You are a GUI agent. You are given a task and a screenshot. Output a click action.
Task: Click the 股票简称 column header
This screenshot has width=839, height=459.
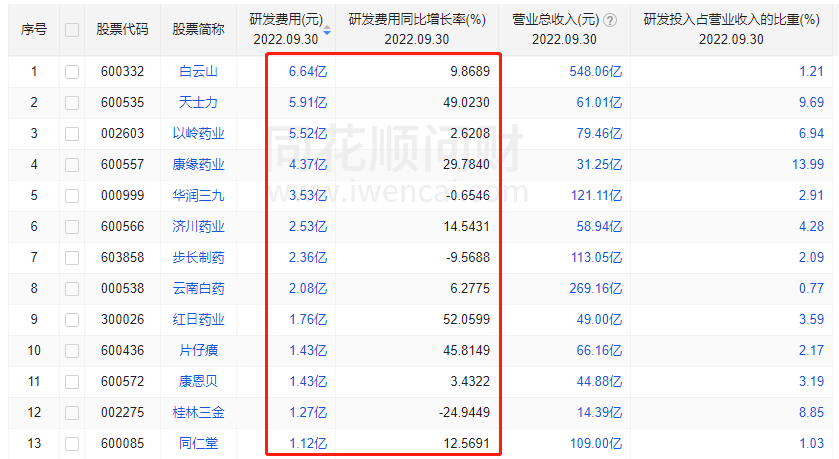pos(198,29)
